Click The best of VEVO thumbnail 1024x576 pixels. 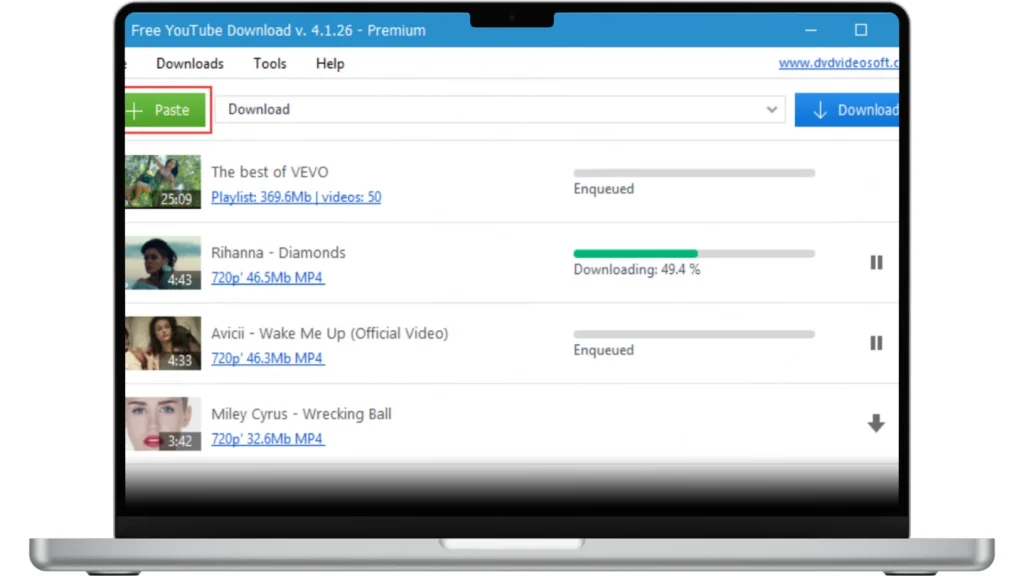coord(163,181)
